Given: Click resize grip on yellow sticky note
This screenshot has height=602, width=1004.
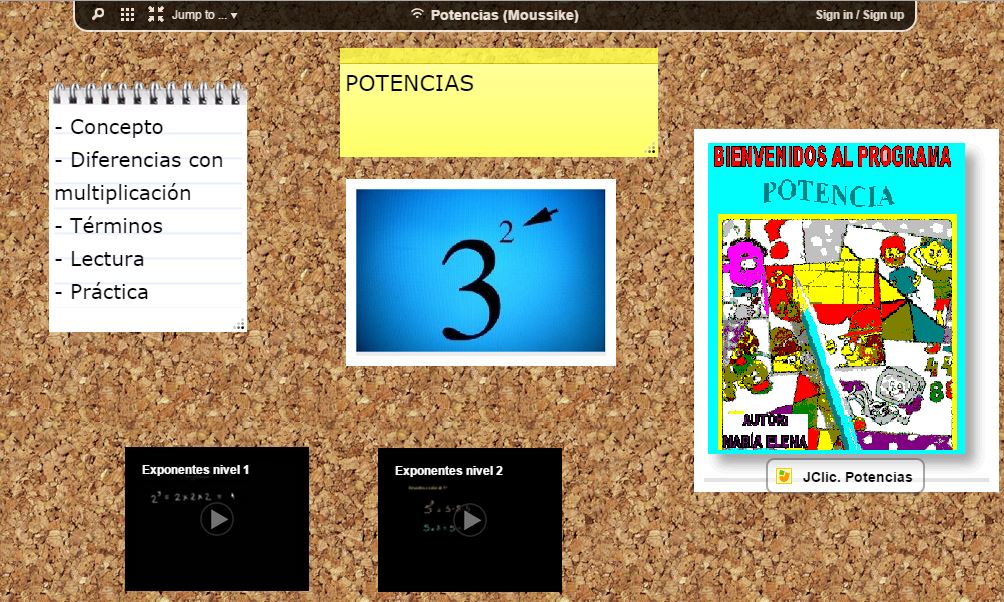Looking at the screenshot, I should point(651,150).
